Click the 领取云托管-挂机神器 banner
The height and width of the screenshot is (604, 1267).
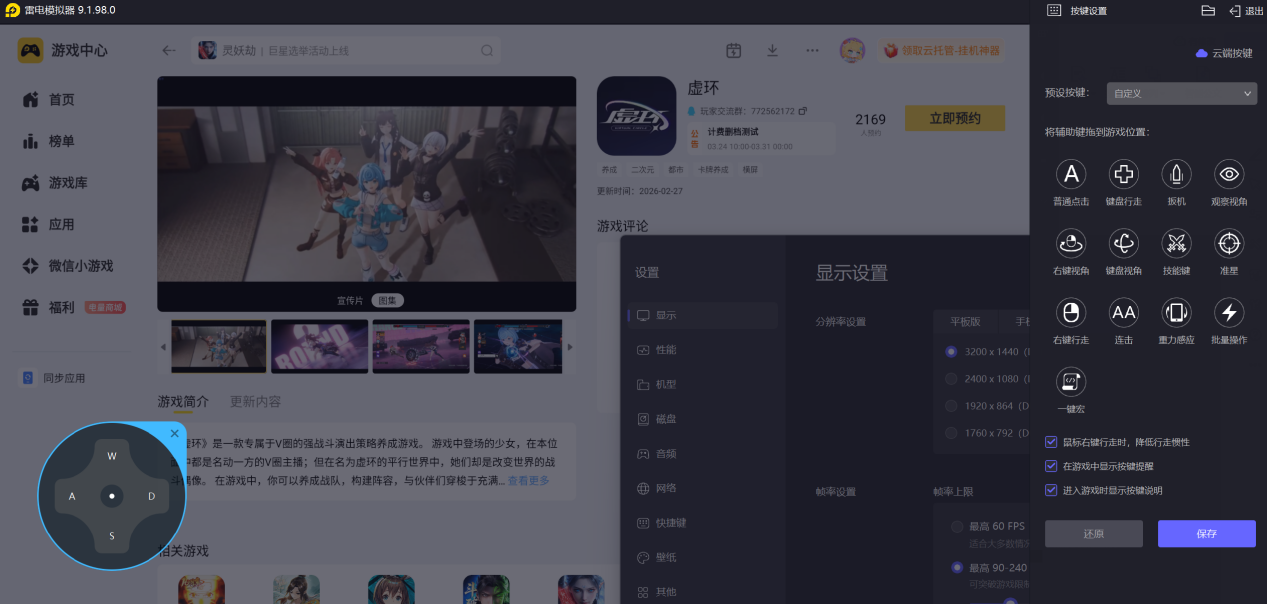coord(940,50)
